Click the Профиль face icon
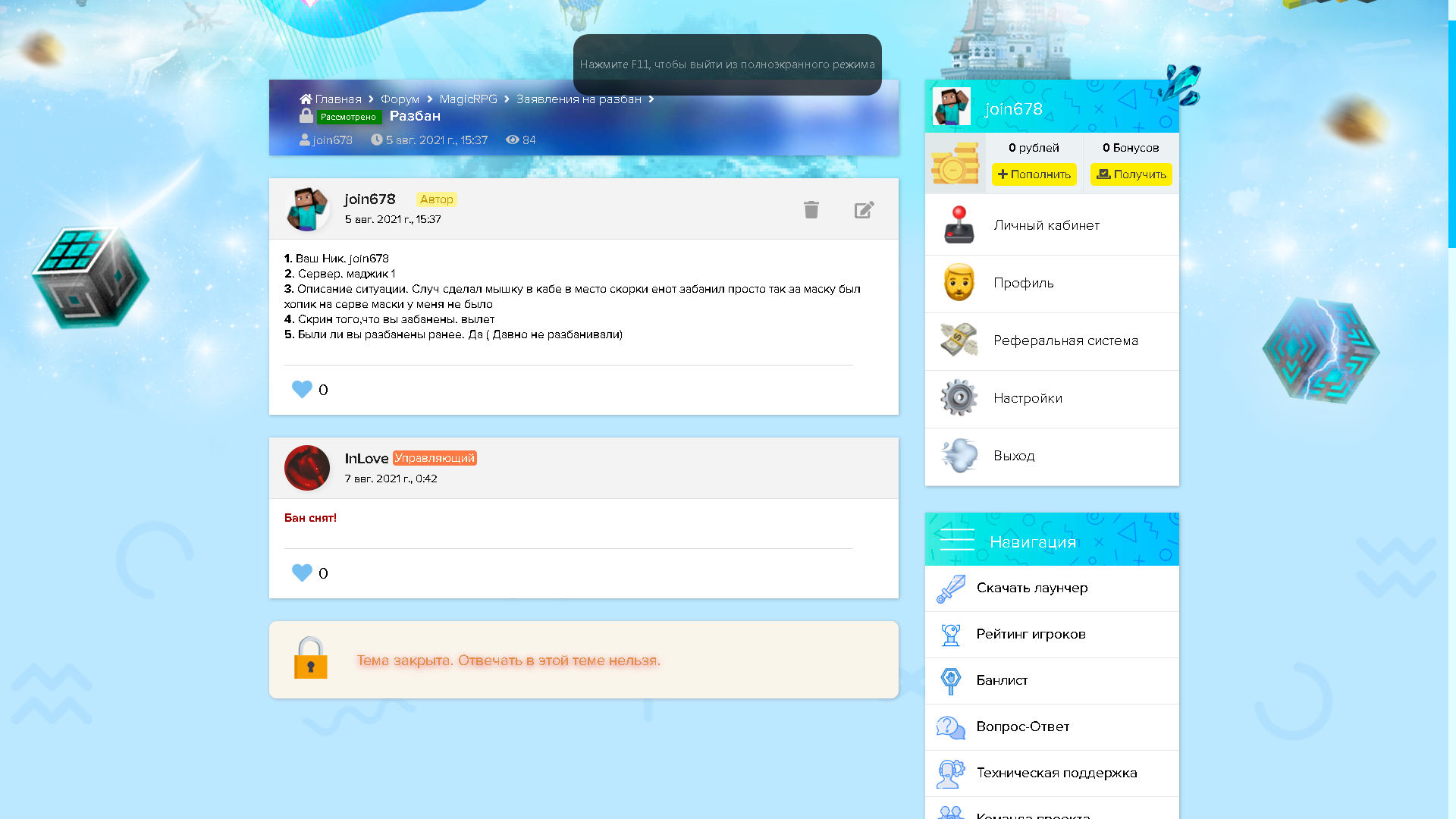The image size is (1456, 819). [x=959, y=283]
